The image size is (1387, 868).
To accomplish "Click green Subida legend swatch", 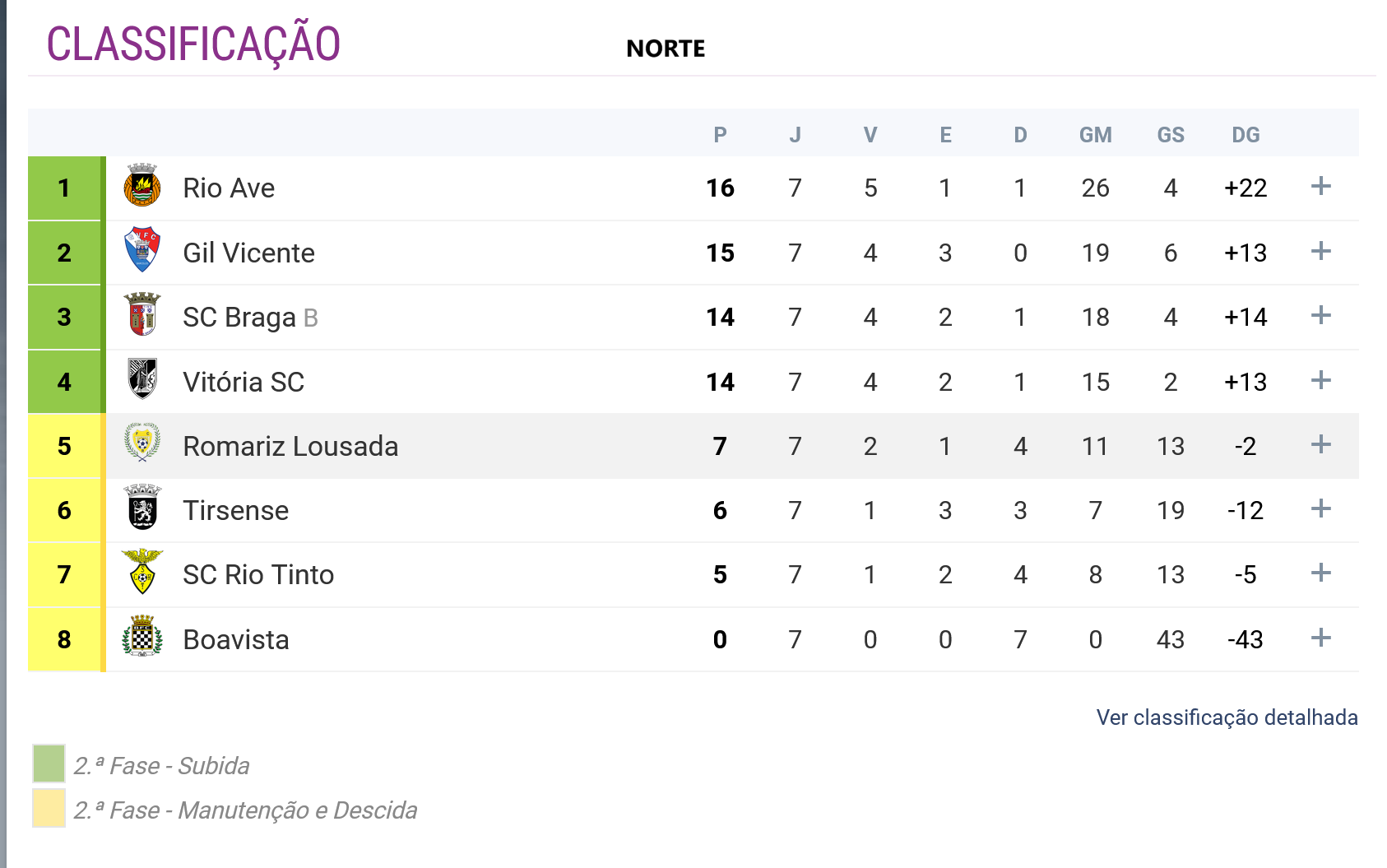I will (x=49, y=764).
